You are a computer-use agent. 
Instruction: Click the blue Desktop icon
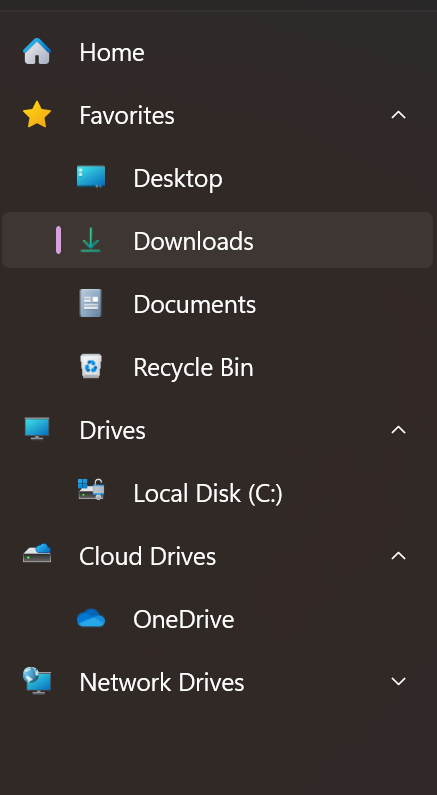tap(91, 177)
